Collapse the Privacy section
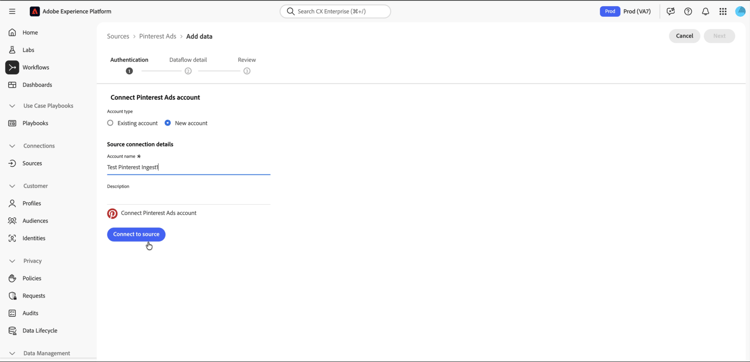Image resolution: width=750 pixels, height=362 pixels. [12, 261]
